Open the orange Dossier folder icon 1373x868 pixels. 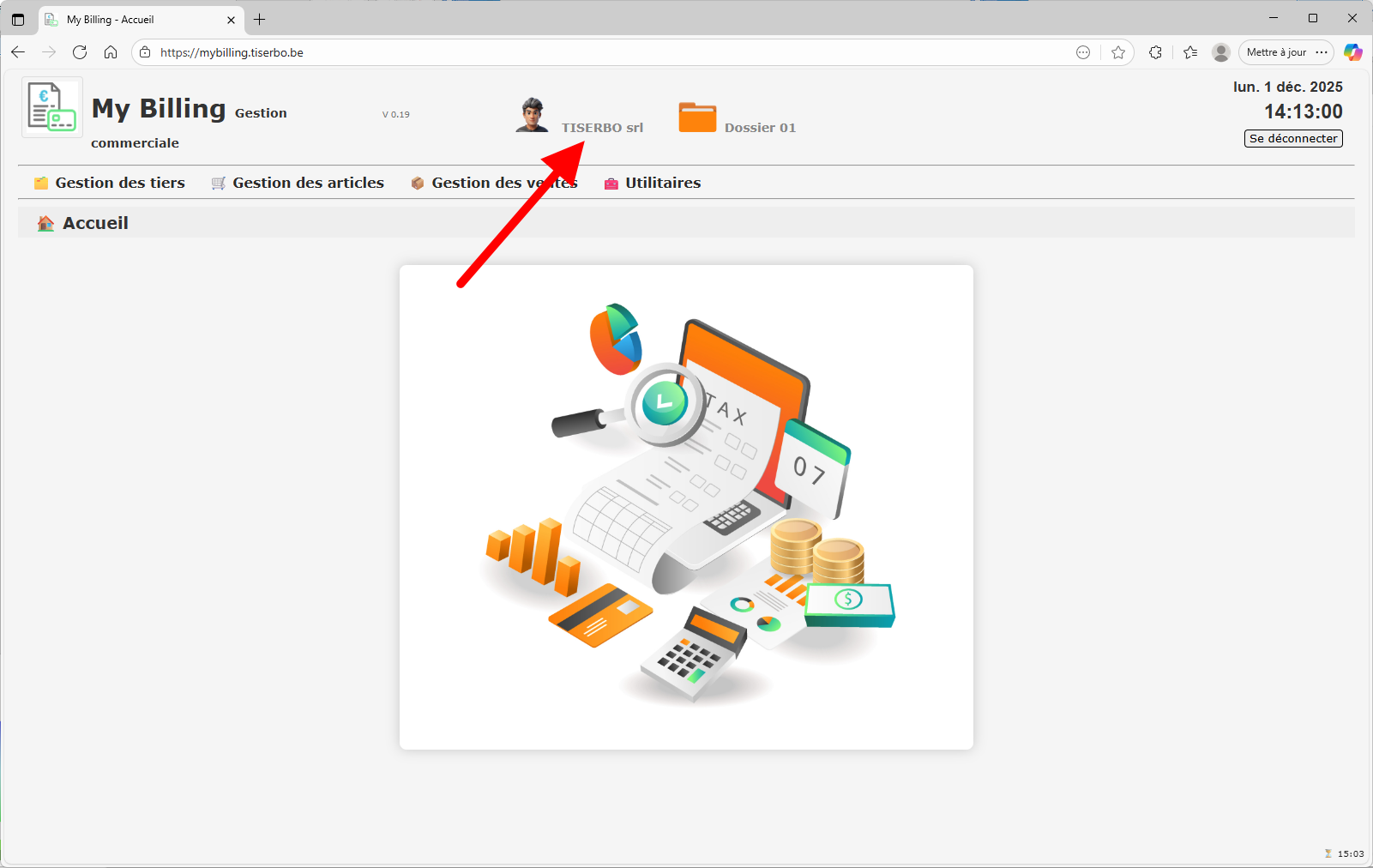pos(697,118)
